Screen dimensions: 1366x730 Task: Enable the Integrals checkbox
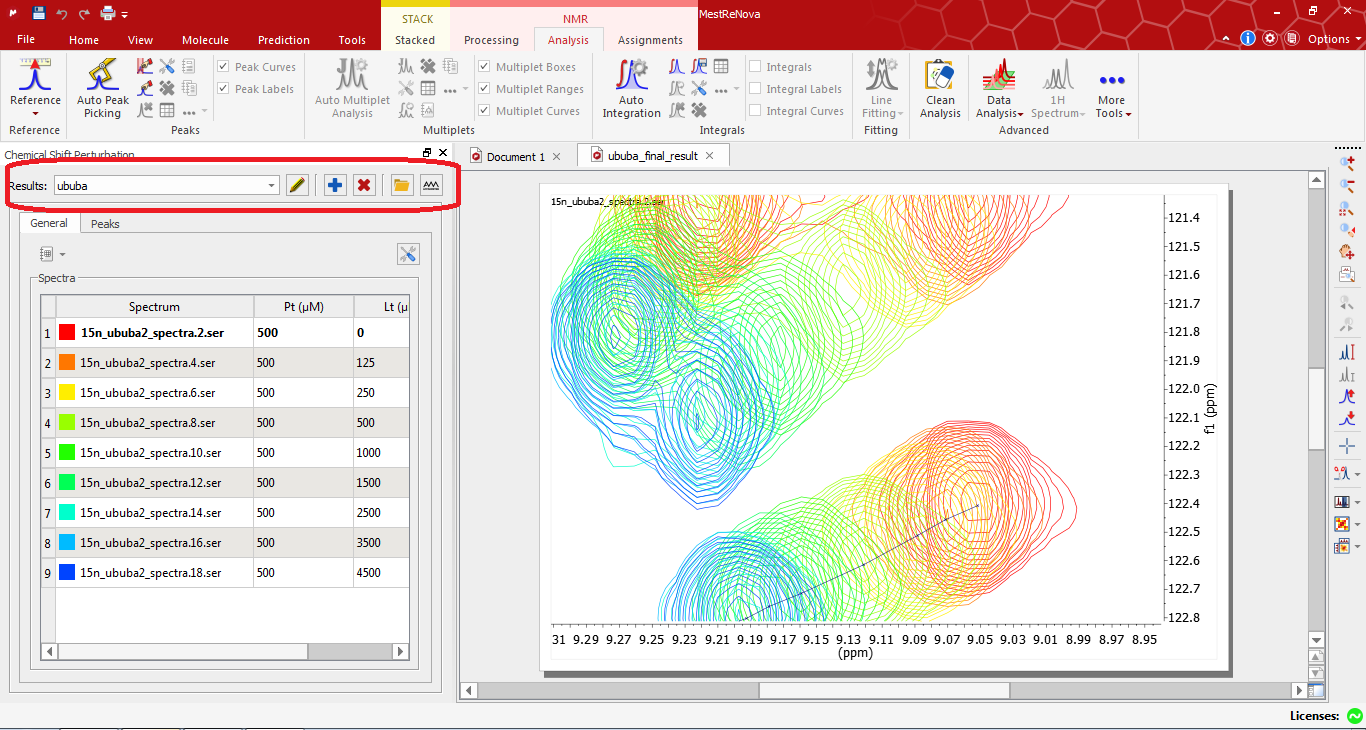point(755,67)
